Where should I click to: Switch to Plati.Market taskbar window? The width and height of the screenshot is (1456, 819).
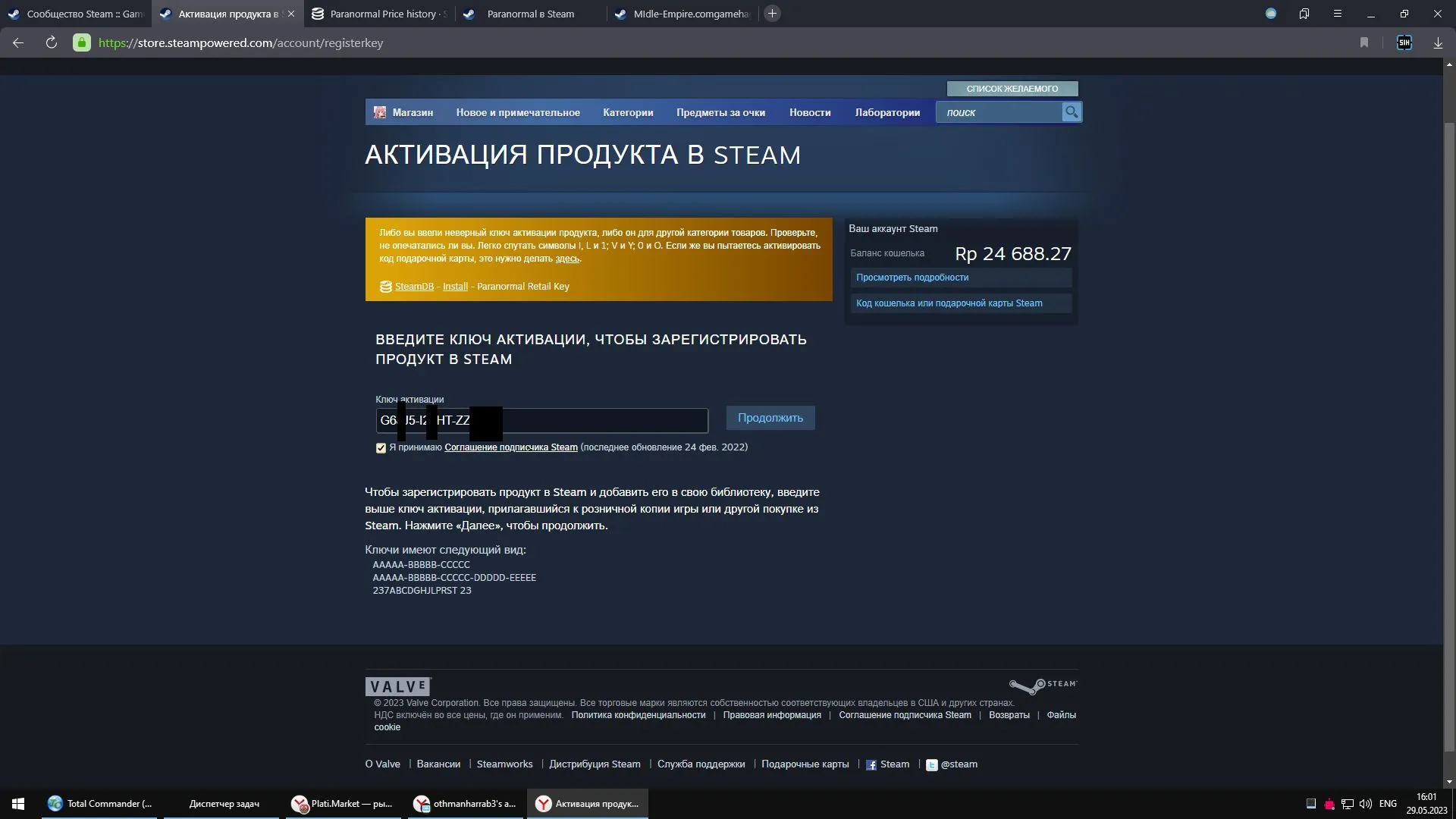tap(344, 804)
